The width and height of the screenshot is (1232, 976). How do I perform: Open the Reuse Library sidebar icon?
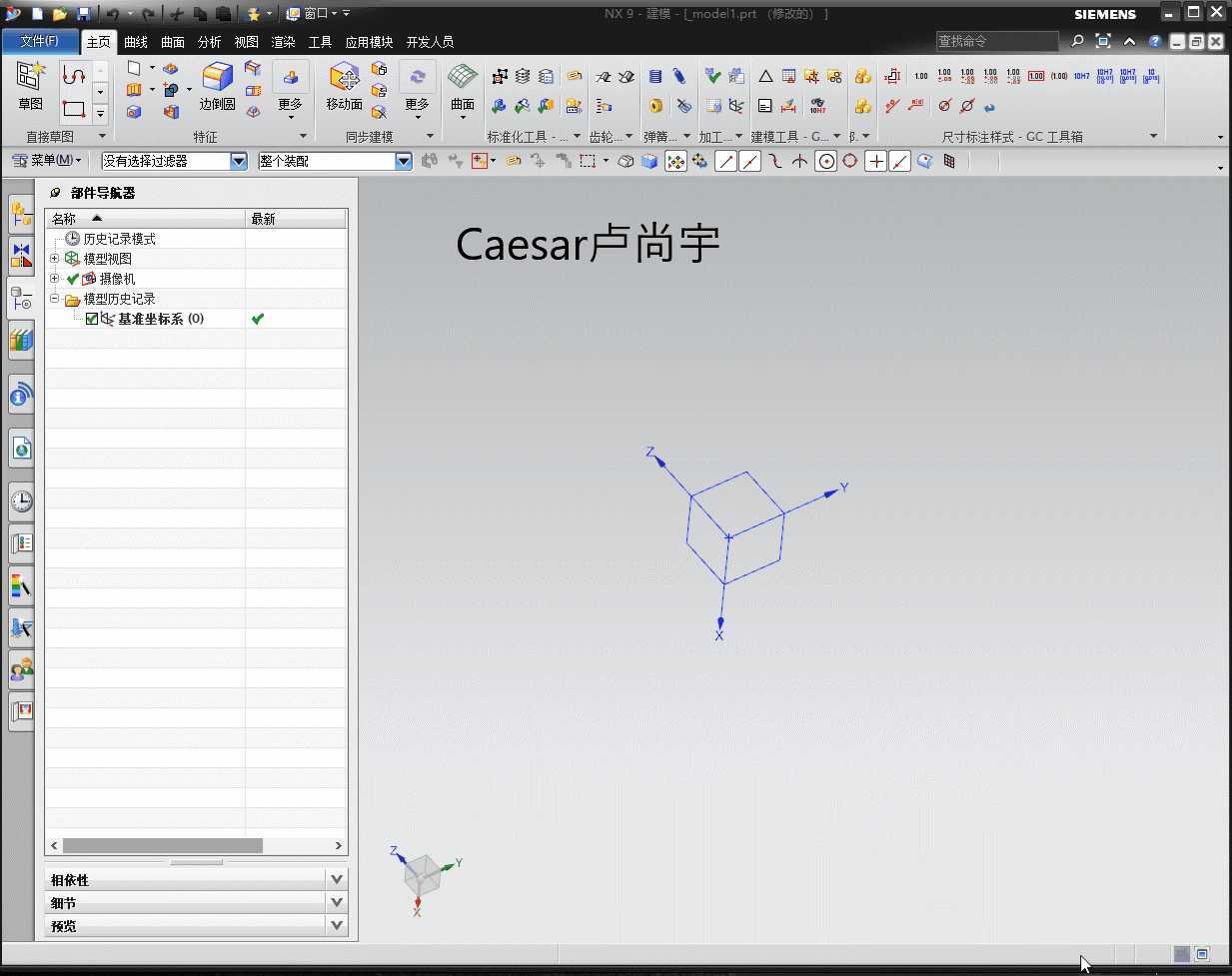click(x=21, y=340)
